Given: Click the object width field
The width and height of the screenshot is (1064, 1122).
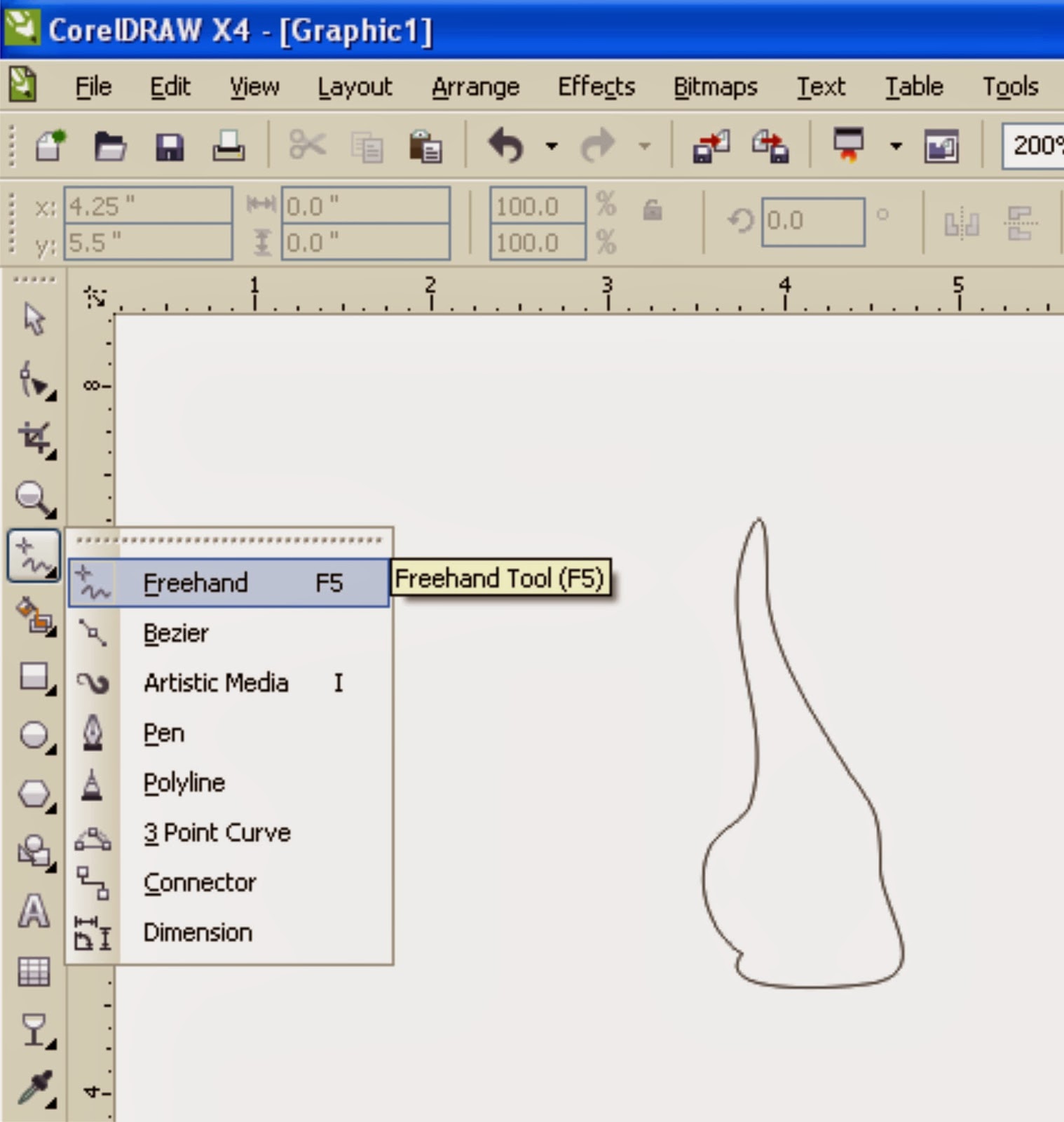Looking at the screenshot, I should [x=366, y=205].
